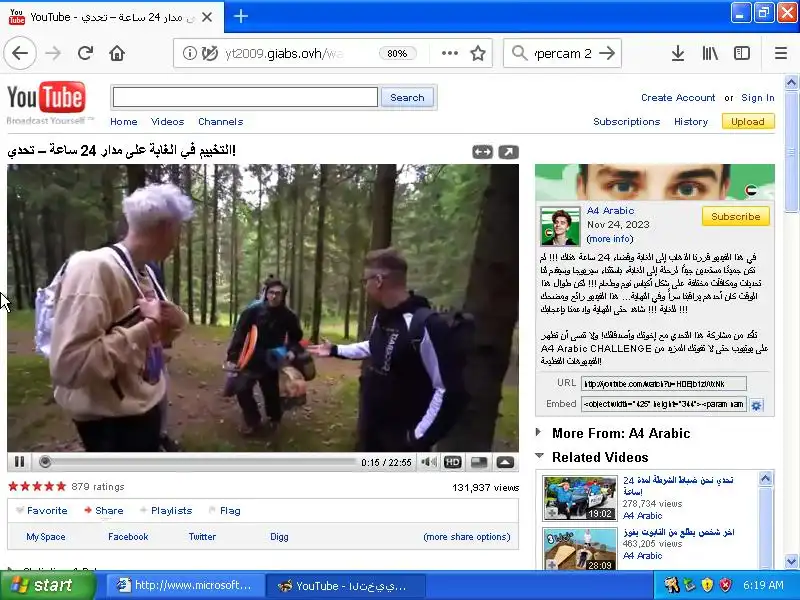Open the Channels navigation link

click(220, 121)
